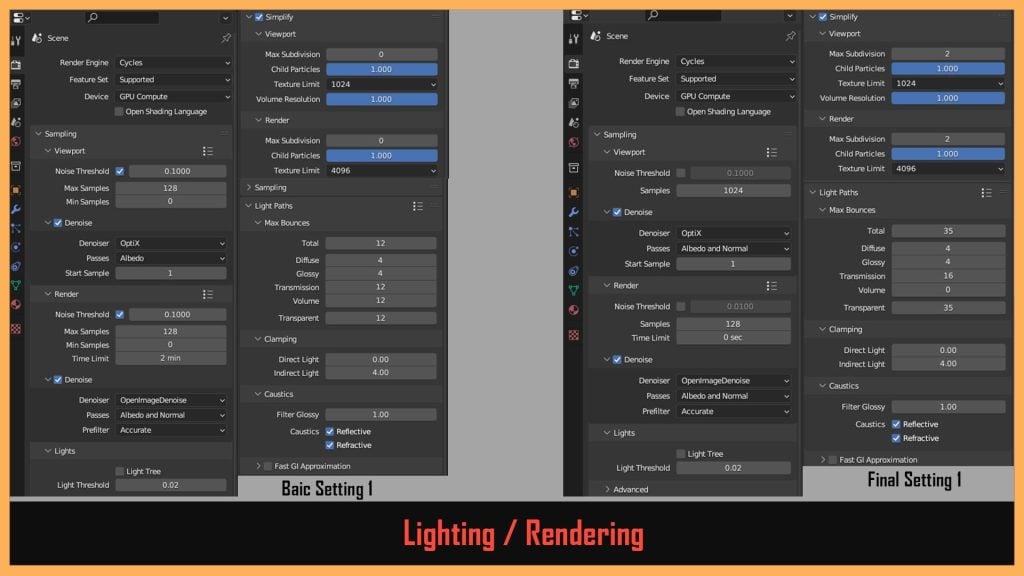
Task: Click search field atop Basic Setting panel
Action: (122, 17)
